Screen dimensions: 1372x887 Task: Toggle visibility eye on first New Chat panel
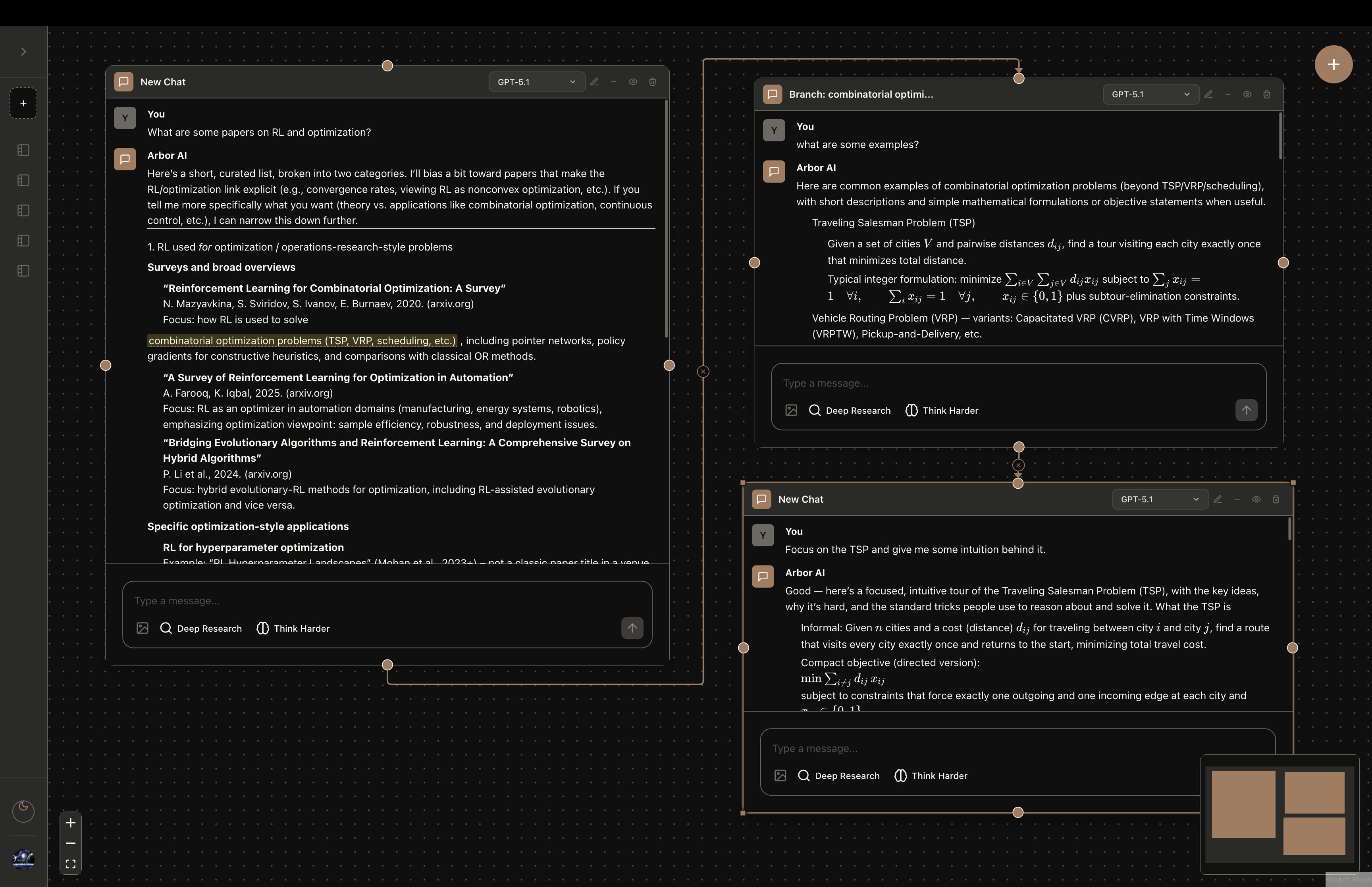click(x=633, y=82)
